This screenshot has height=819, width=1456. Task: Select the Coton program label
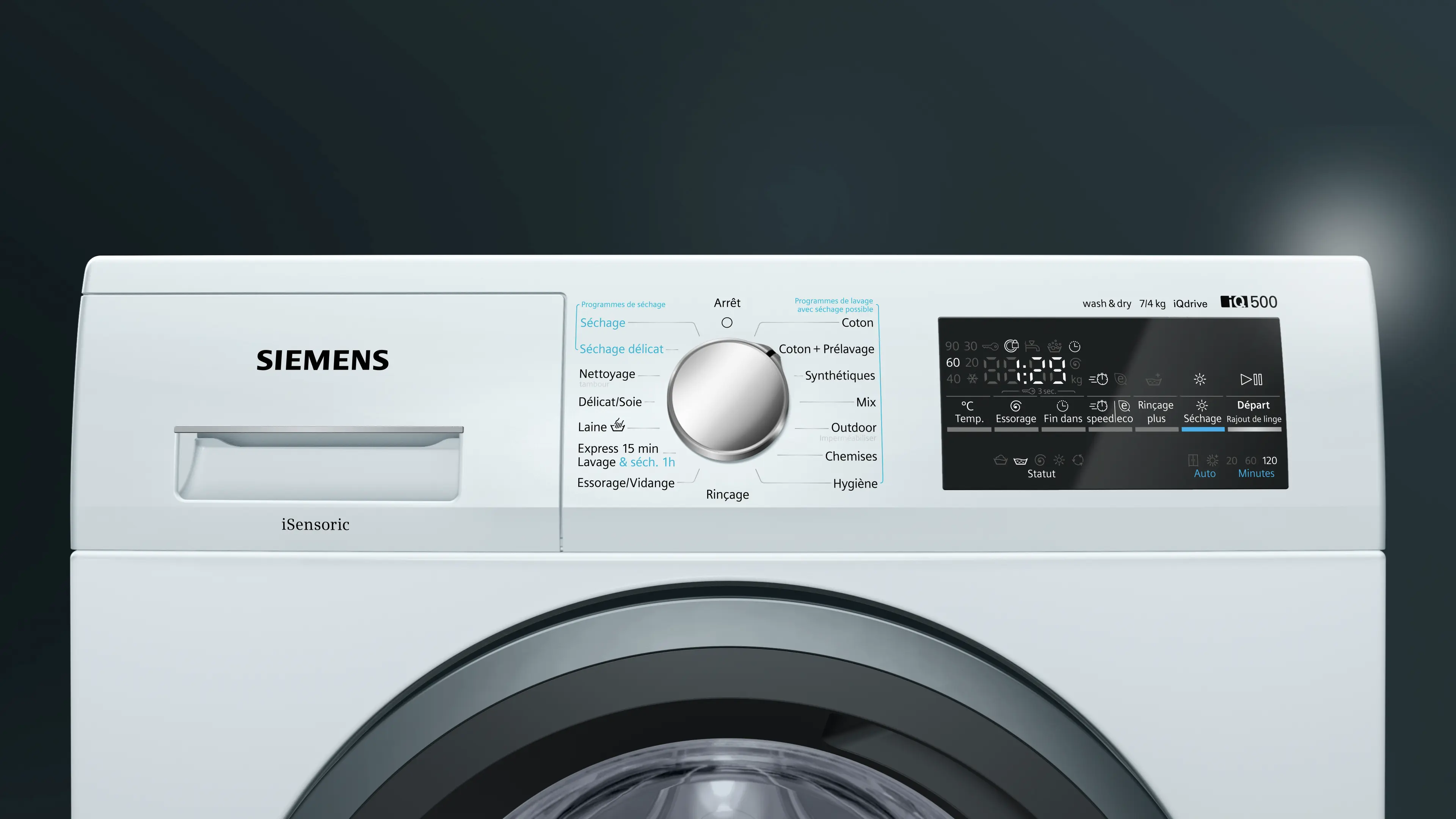point(857,323)
